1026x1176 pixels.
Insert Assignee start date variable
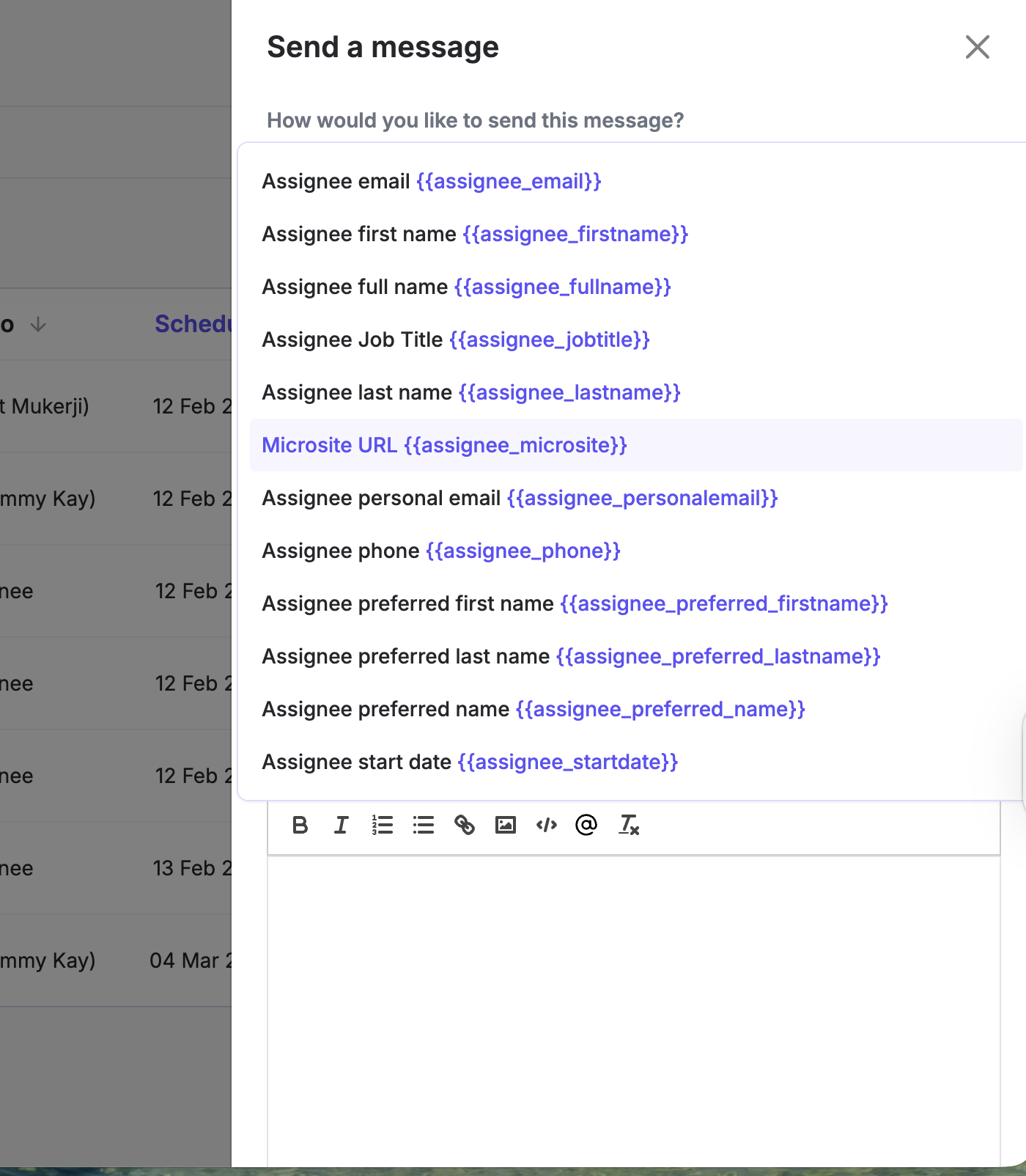point(636,762)
